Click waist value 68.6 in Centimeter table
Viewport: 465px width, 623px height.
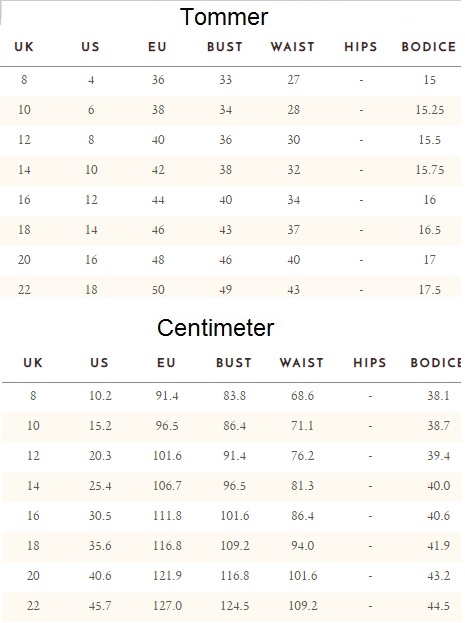(302, 396)
